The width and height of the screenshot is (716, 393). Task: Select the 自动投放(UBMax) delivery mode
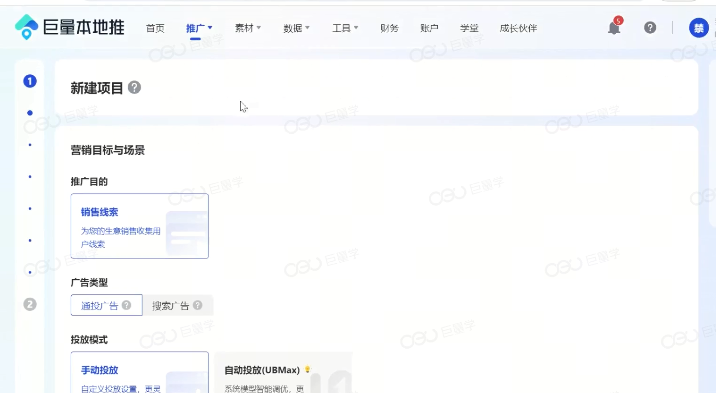[283, 372]
